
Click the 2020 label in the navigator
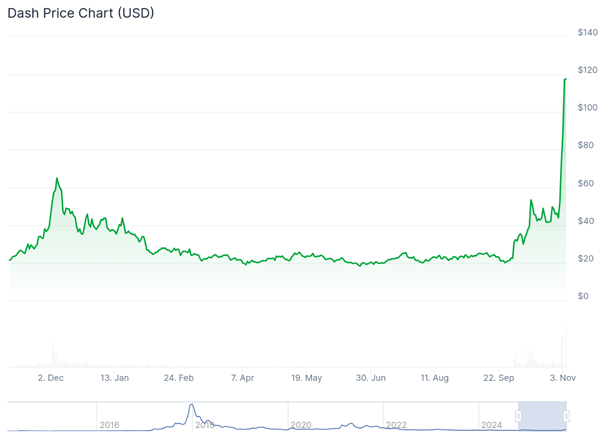pos(301,425)
